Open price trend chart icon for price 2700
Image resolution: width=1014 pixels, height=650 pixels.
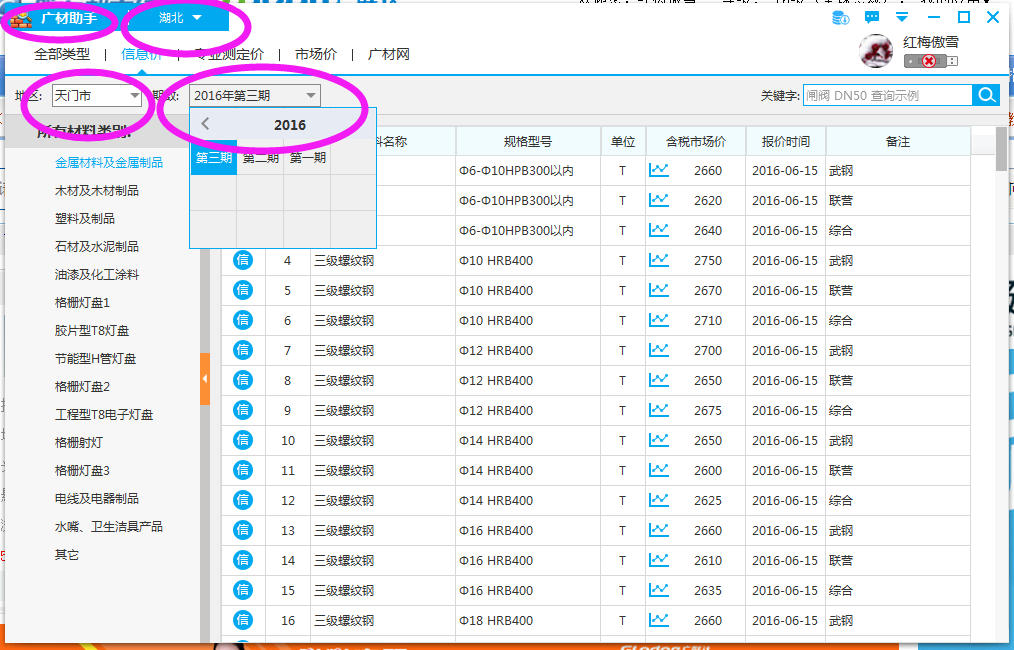pyautogui.click(x=659, y=350)
